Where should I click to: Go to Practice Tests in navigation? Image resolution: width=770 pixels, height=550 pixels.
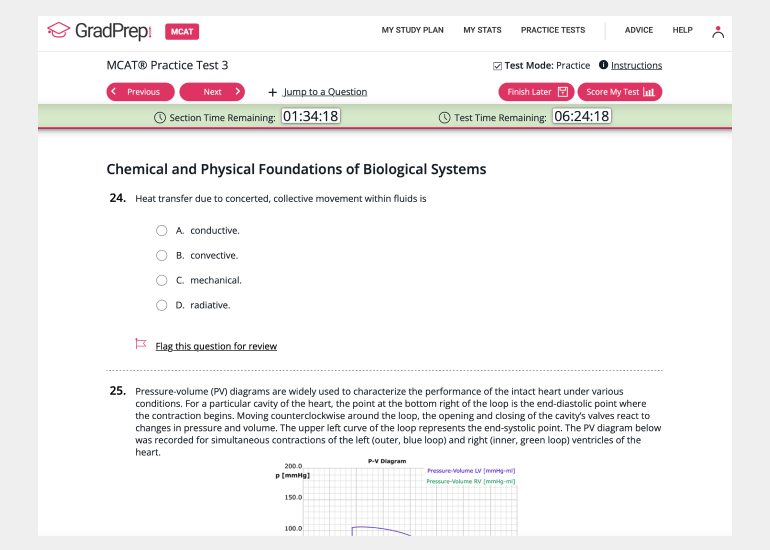click(x=553, y=30)
